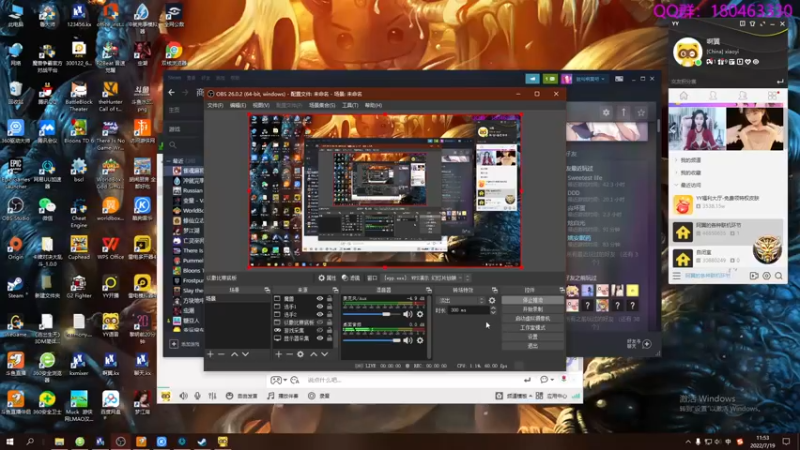800x450 pixels.
Task: Open YY bottom hamburger menu
Action: [677, 276]
